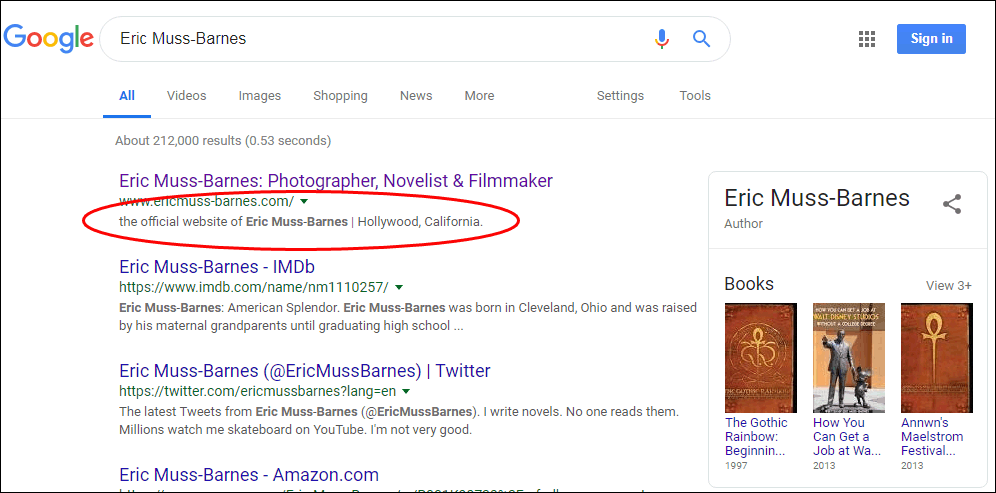Switch to the Images tab
This screenshot has width=996, height=493.
[259, 96]
